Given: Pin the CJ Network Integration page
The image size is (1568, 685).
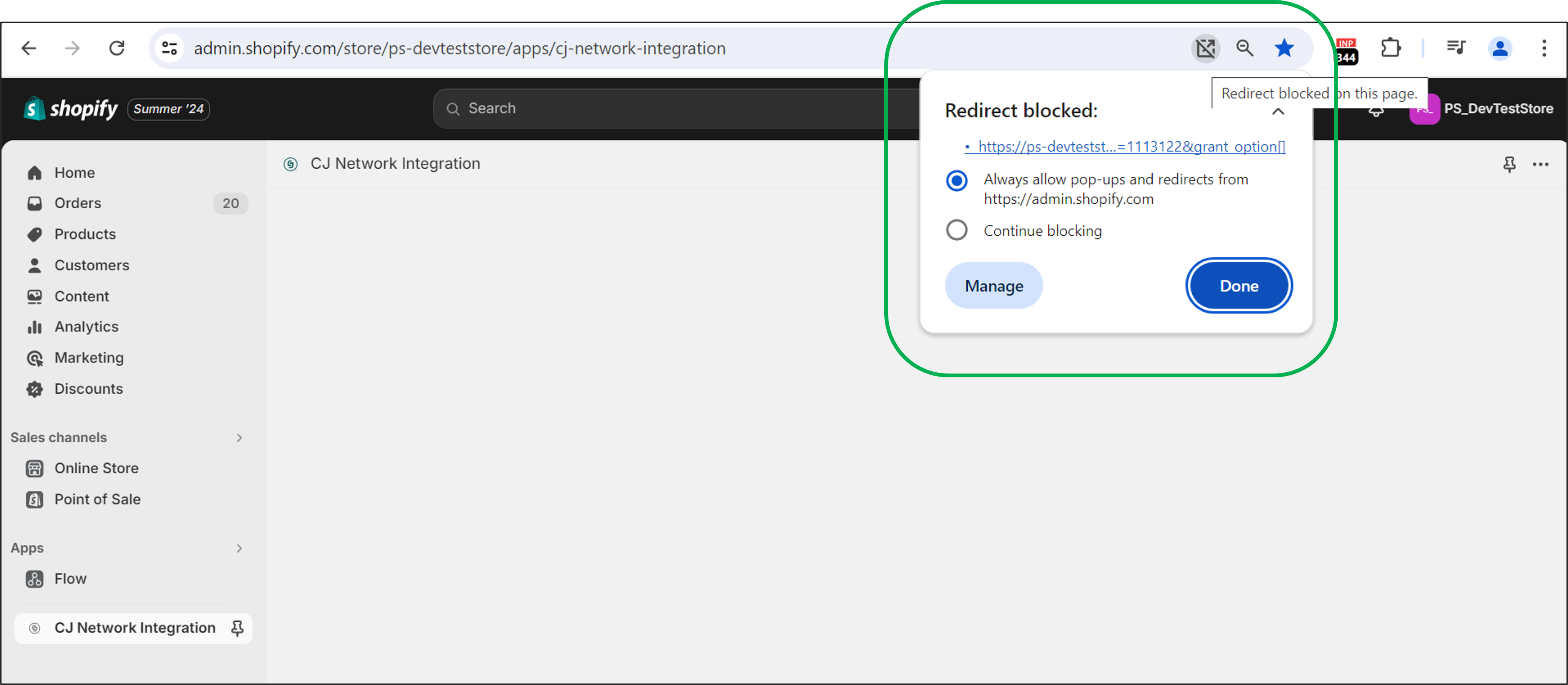Looking at the screenshot, I should point(1509,164).
